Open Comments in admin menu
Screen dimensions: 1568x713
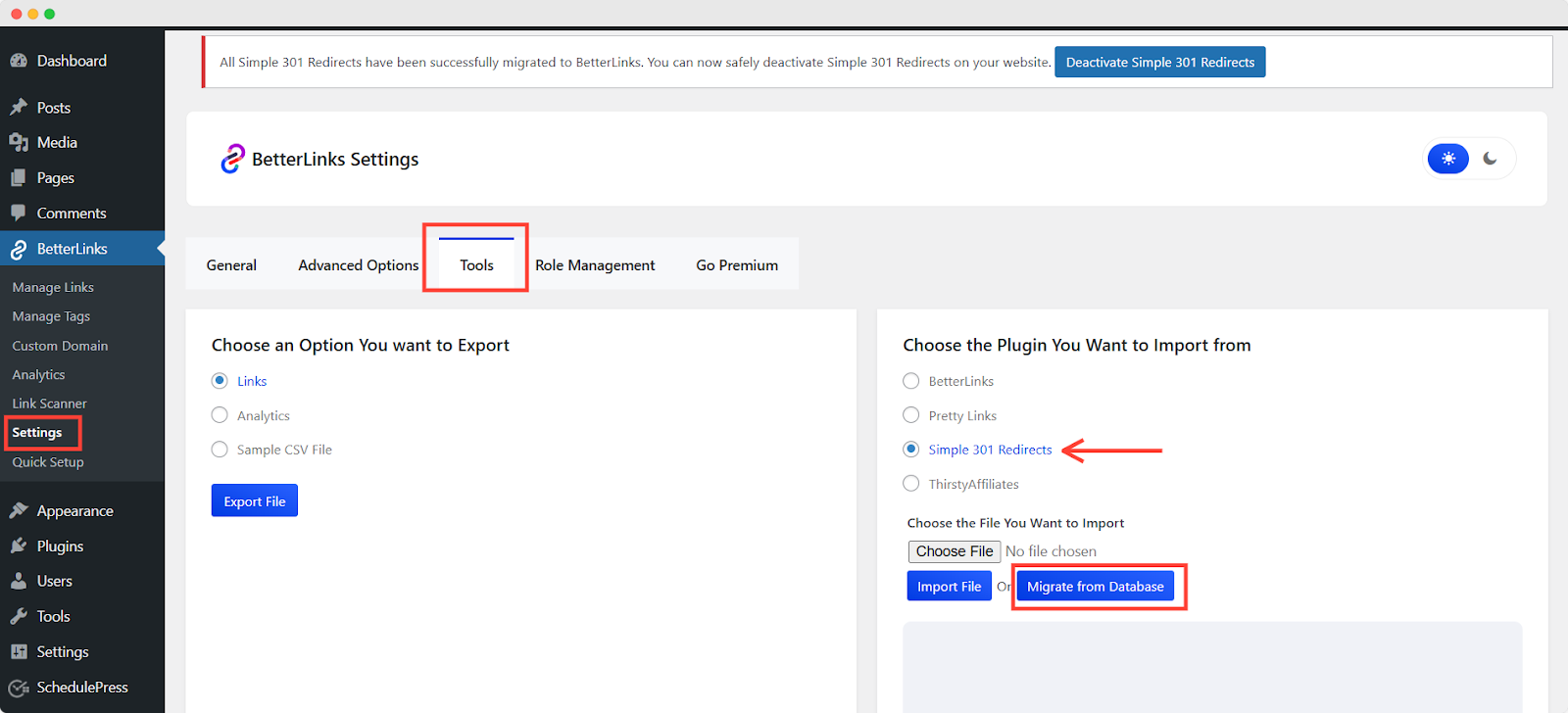(72, 214)
